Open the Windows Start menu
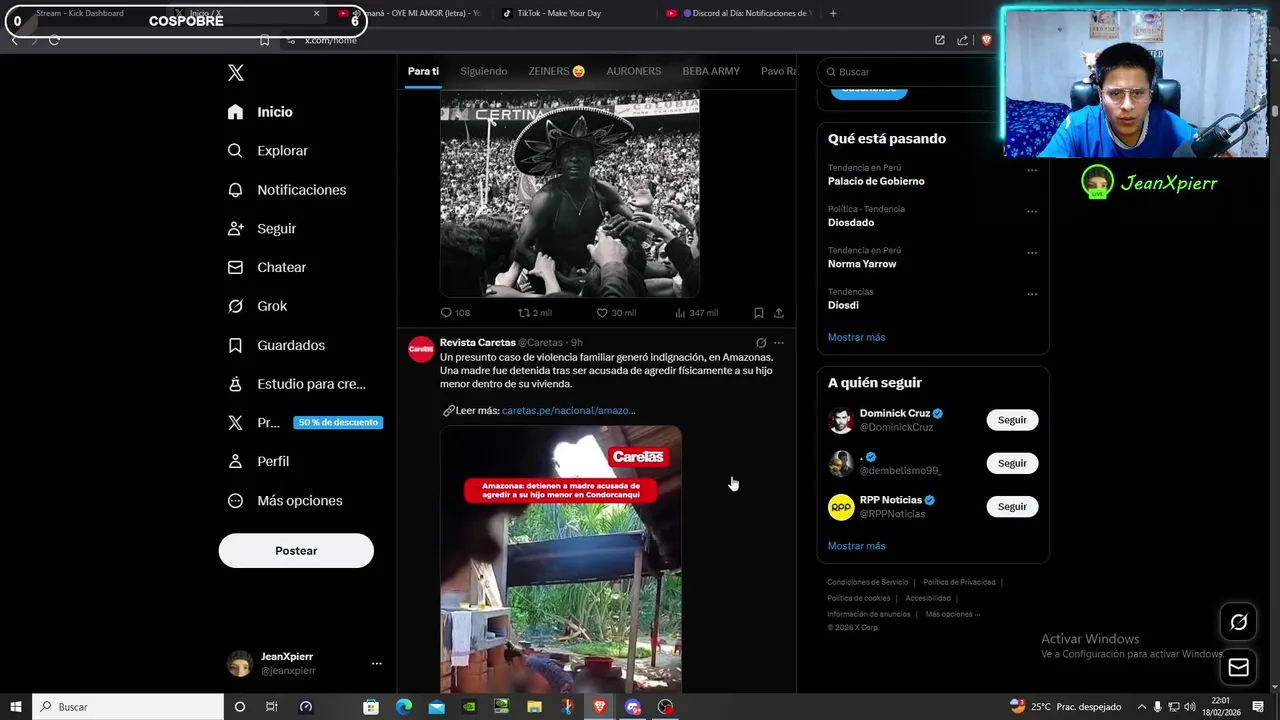1280x720 pixels. (16, 707)
